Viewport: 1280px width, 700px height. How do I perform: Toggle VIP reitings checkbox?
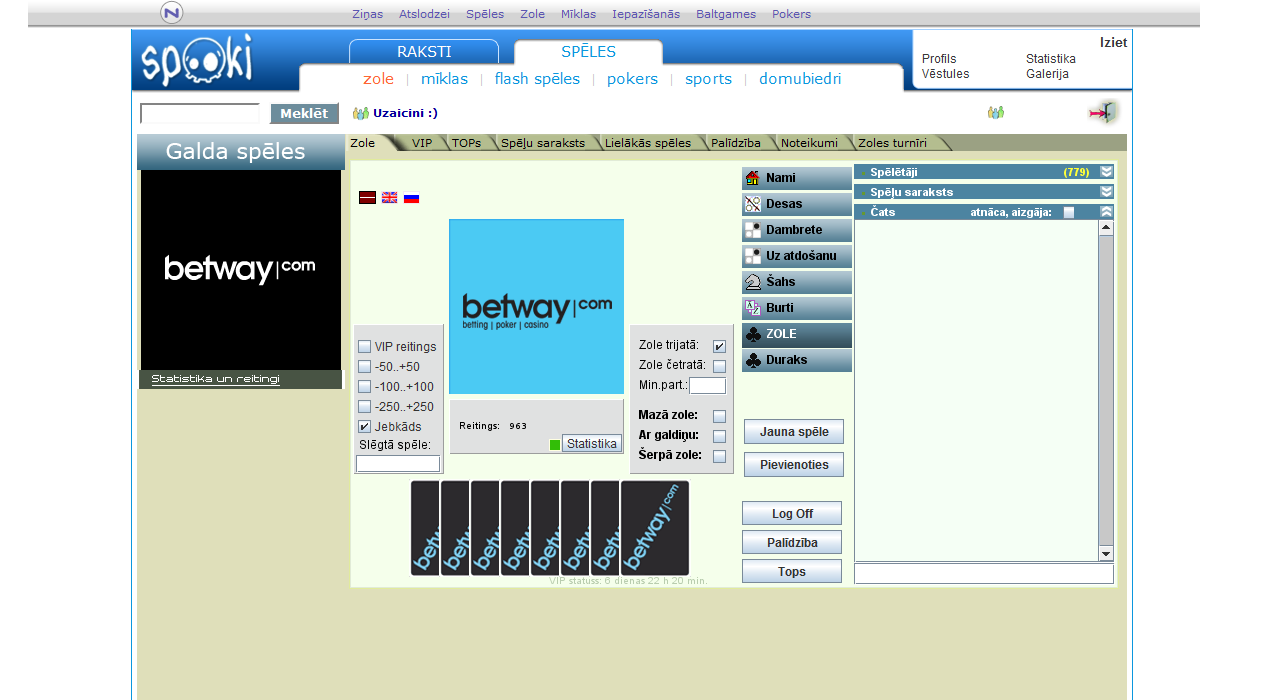[364, 347]
